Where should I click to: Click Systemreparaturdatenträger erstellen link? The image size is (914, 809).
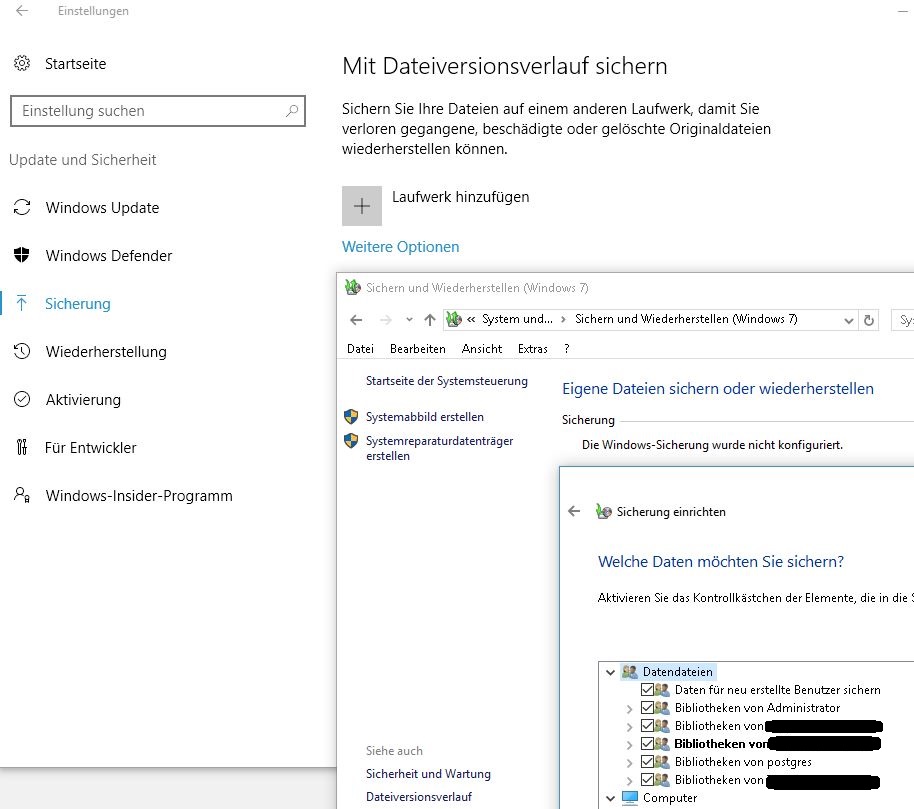(x=439, y=448)
